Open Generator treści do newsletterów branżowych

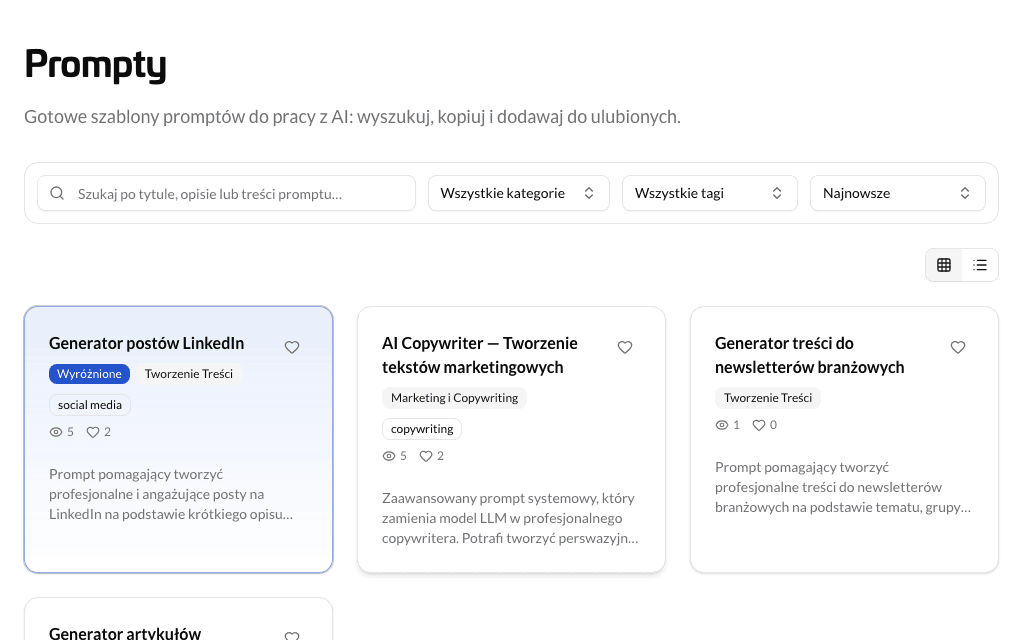[x=809, y=355]
